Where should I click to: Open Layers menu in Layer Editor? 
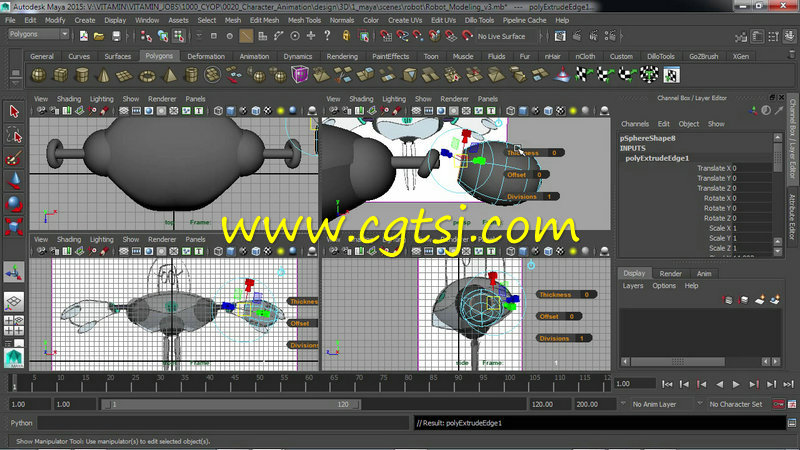click(x=633, y=286)
